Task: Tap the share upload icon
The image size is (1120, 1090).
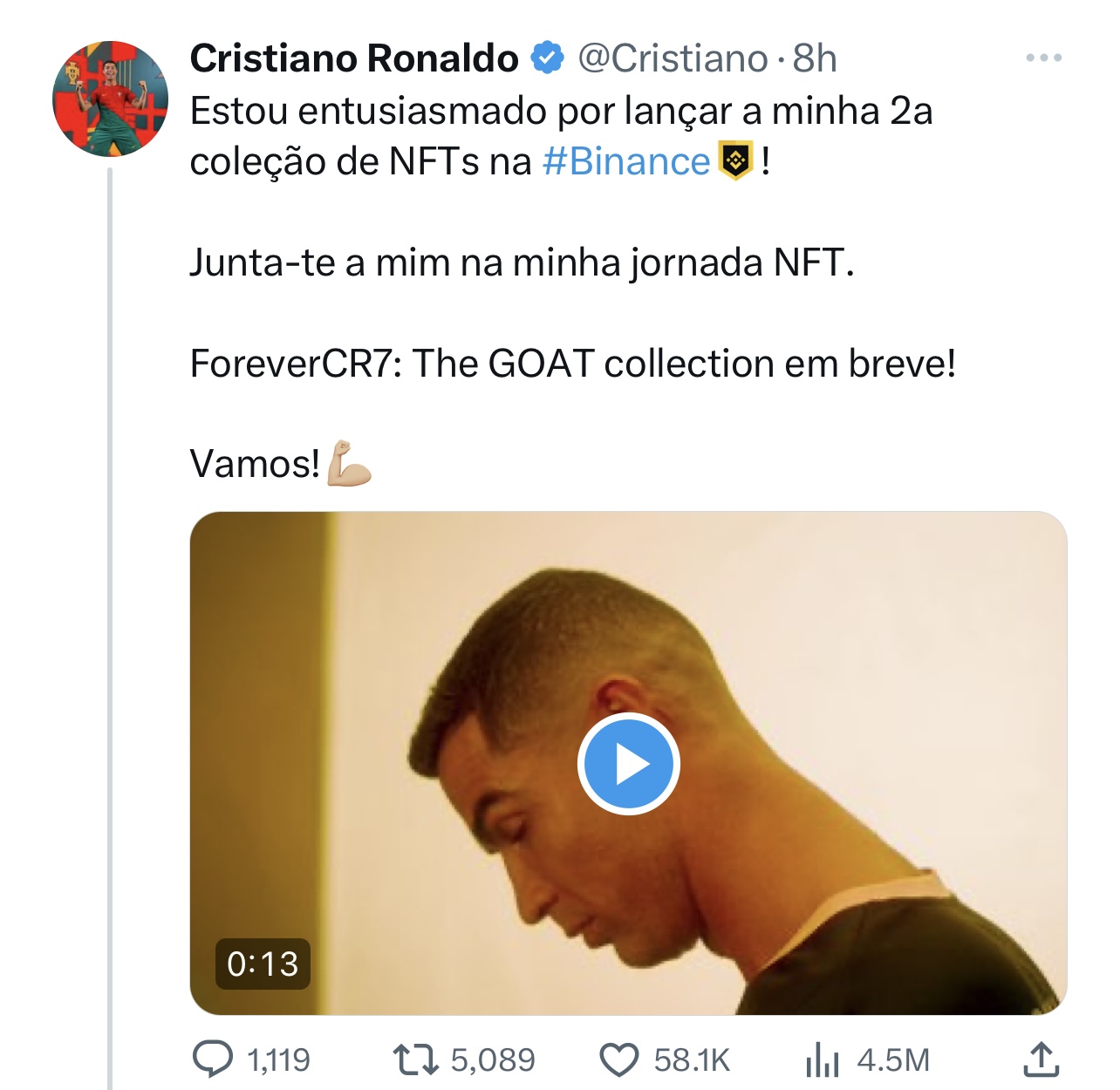Action: (1041, 1059)
